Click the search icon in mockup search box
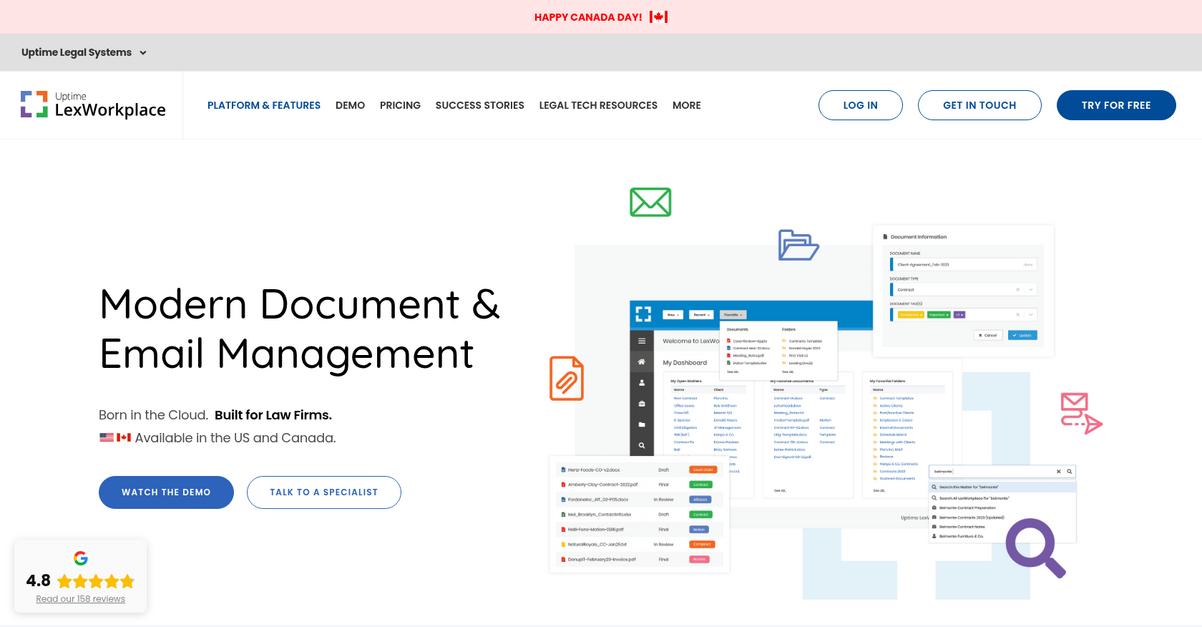This screenshot has width=1202, height=627. click(1069, 471)
